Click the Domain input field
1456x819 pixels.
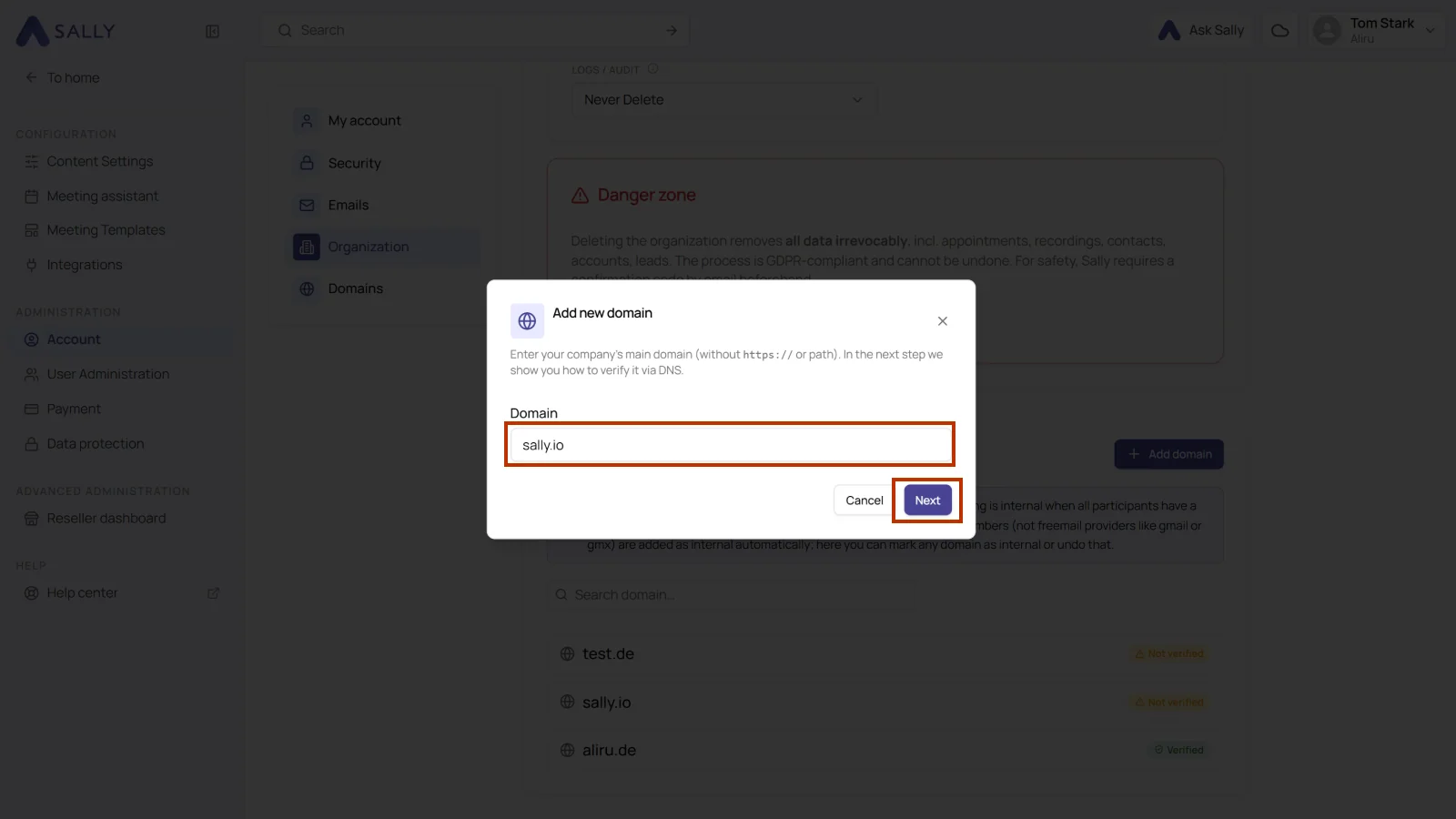pyautogui.click(x=730, y=445)
